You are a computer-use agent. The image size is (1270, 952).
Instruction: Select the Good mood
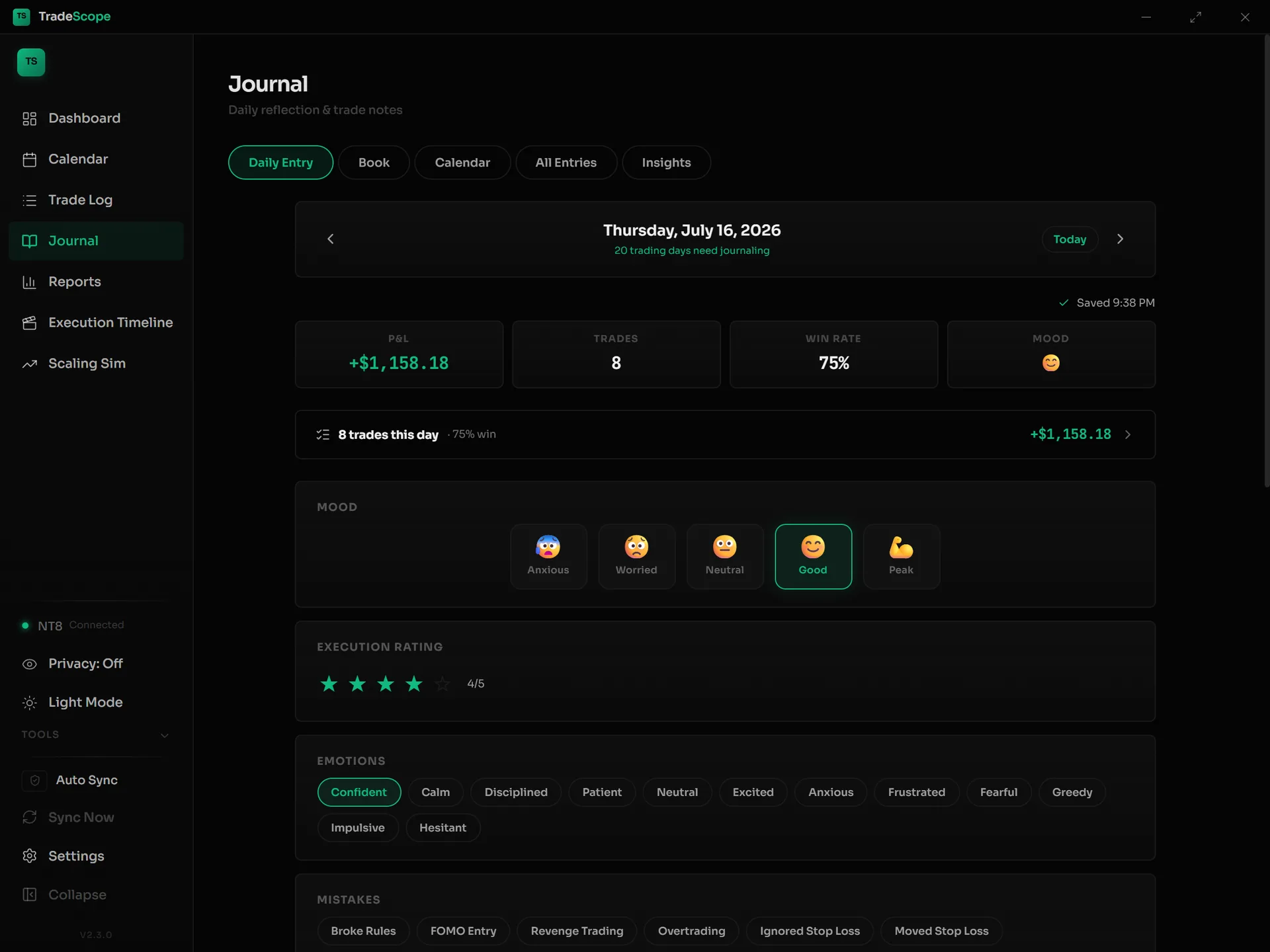click(813, 557)
